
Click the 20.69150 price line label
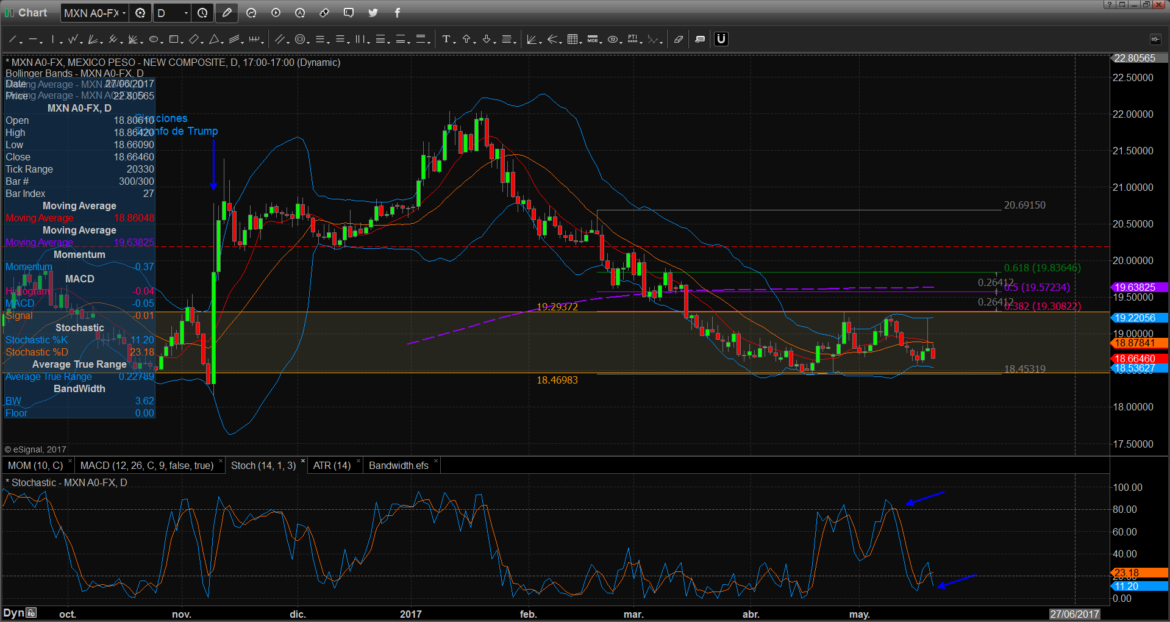[1024, 205]
